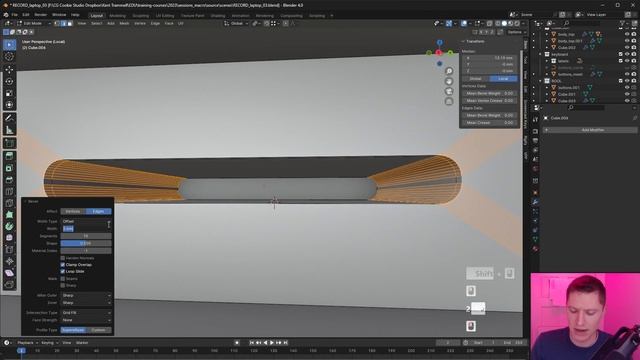
Task: Adjust the bevel Shape slider
Action: coord(86,243)
